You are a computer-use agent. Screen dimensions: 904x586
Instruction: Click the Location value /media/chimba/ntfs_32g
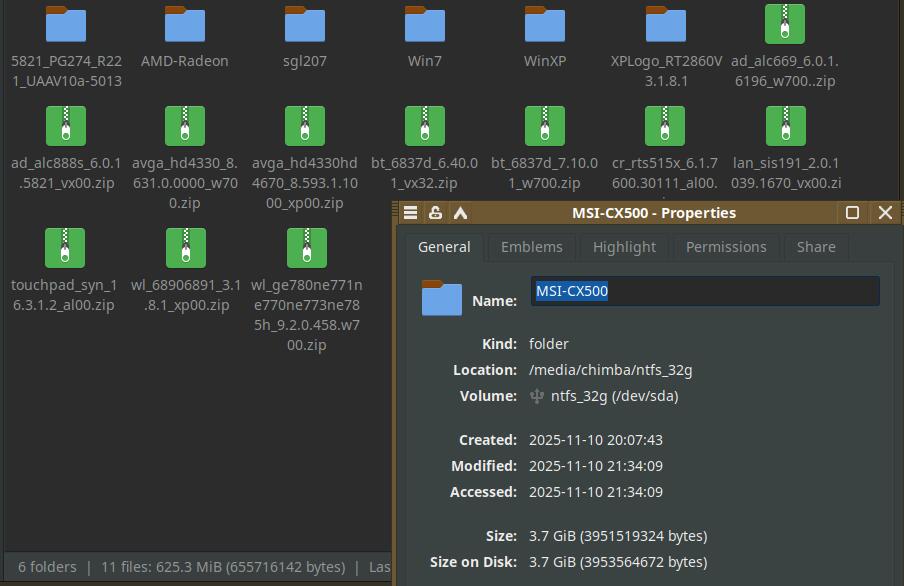(x=611, y=370)
